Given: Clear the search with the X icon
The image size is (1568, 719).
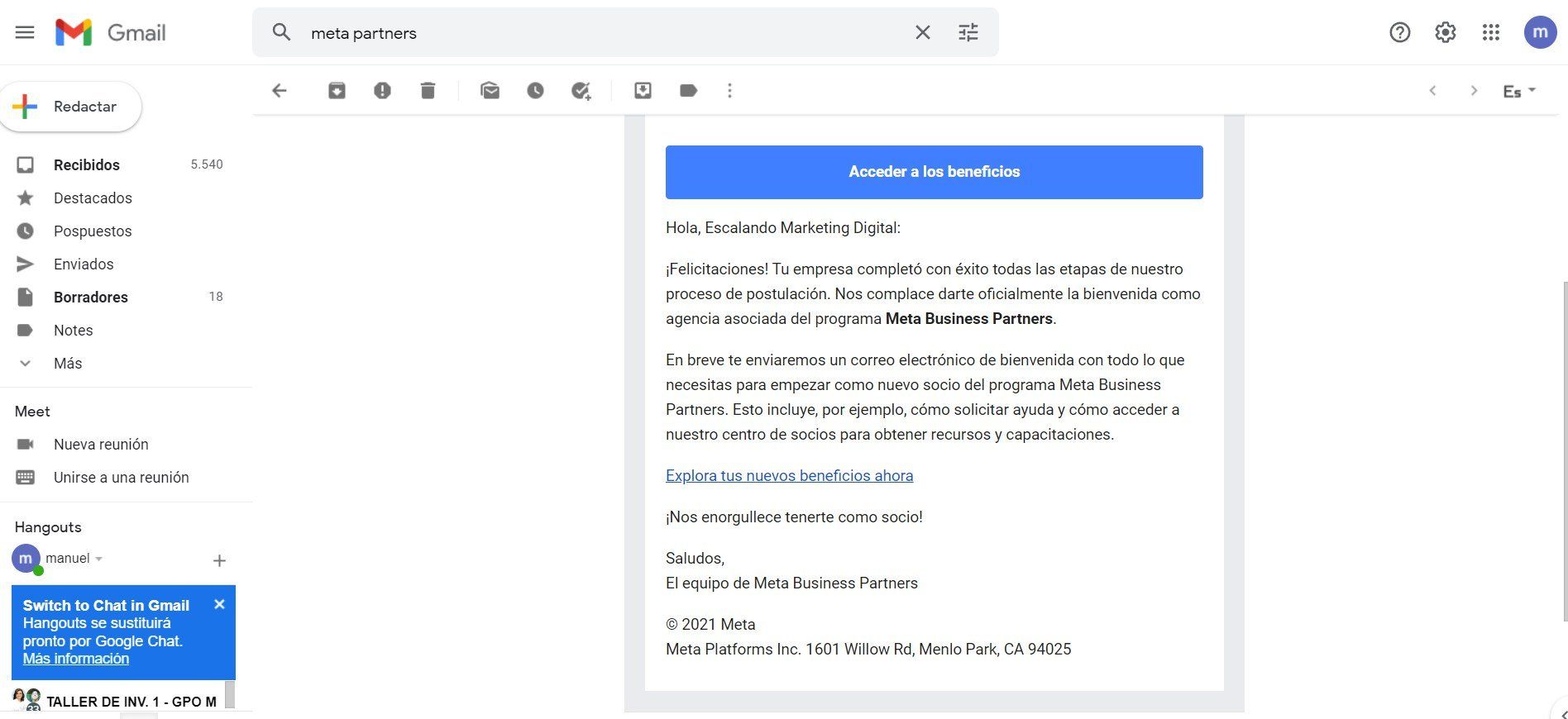Looking at the screenshot, I should click(923, 33).
